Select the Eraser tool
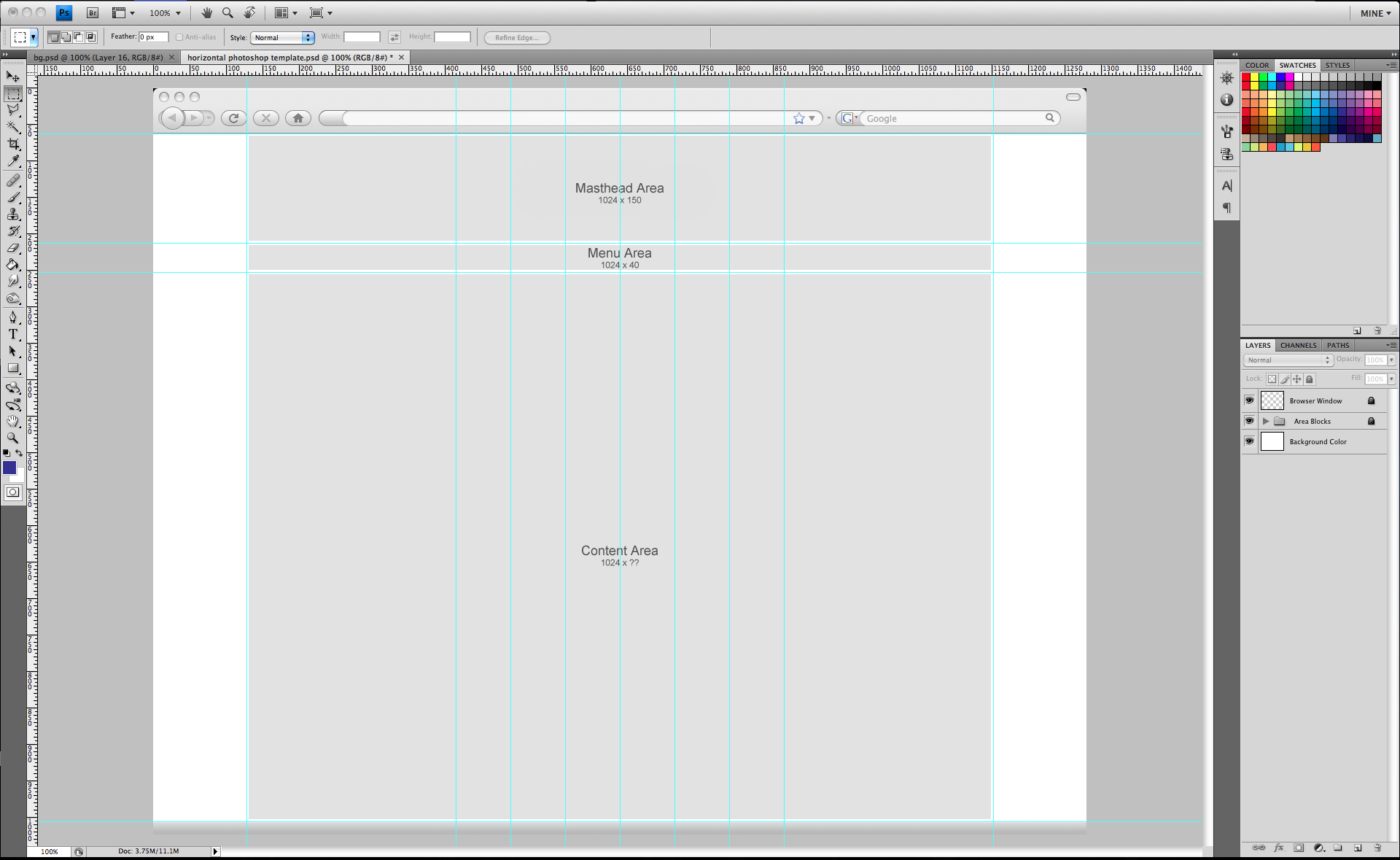Image resolution: width=1400 pixels, height=860 pixels. (x=13, y=248)
